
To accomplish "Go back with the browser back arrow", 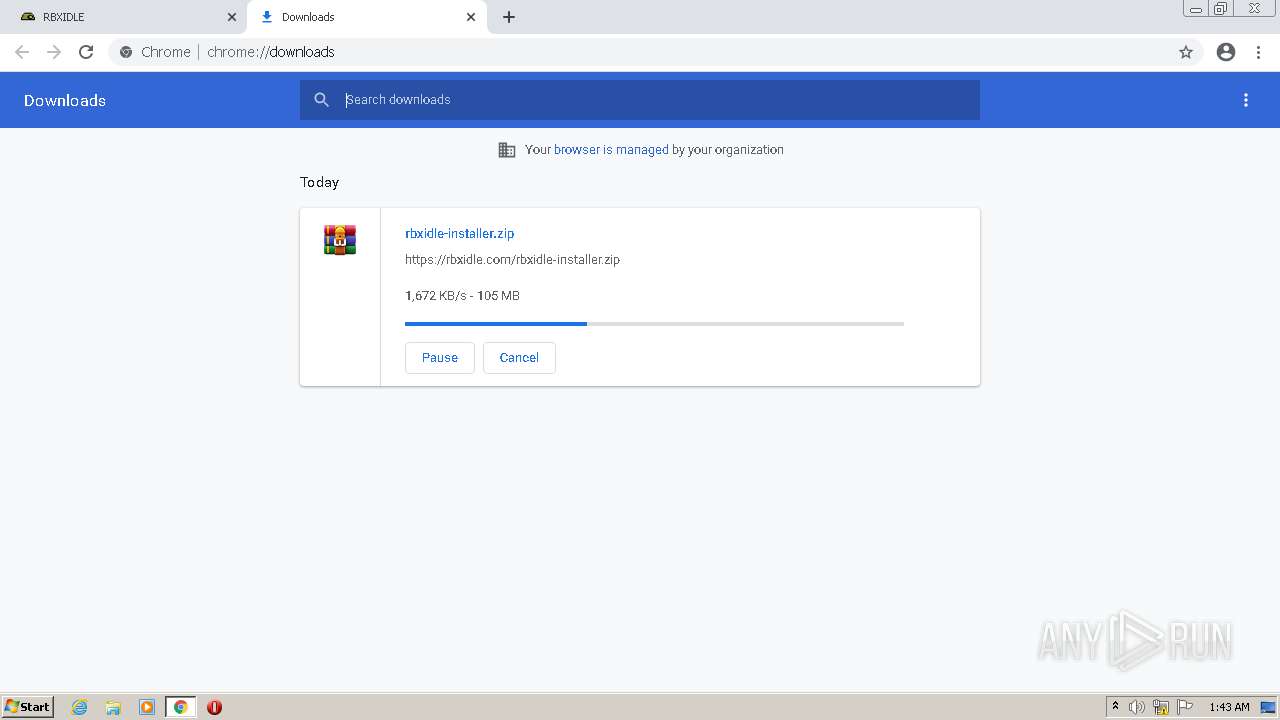I will (22, 52).
